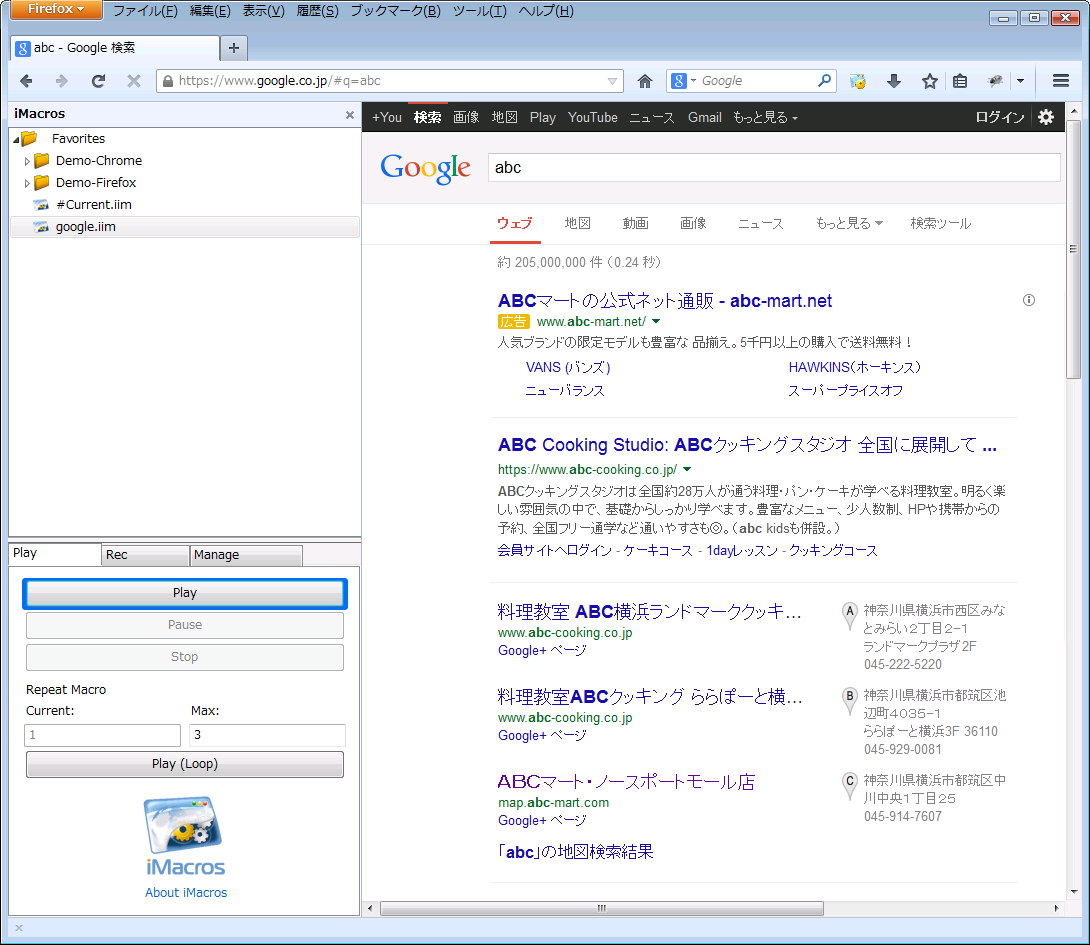This screenshot has width=1090, height=945.
Task: Click the site security lock icon
Action: tap(168, 81)
